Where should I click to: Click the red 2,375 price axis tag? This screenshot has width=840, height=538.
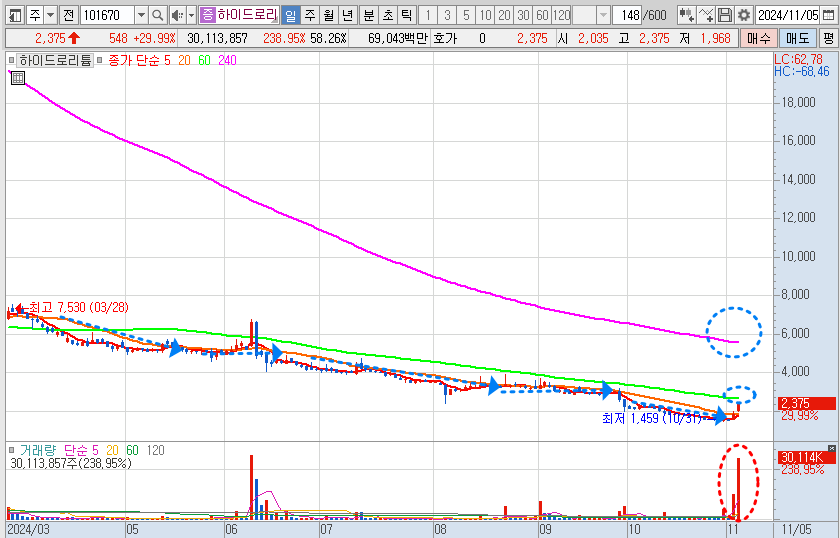805,404
